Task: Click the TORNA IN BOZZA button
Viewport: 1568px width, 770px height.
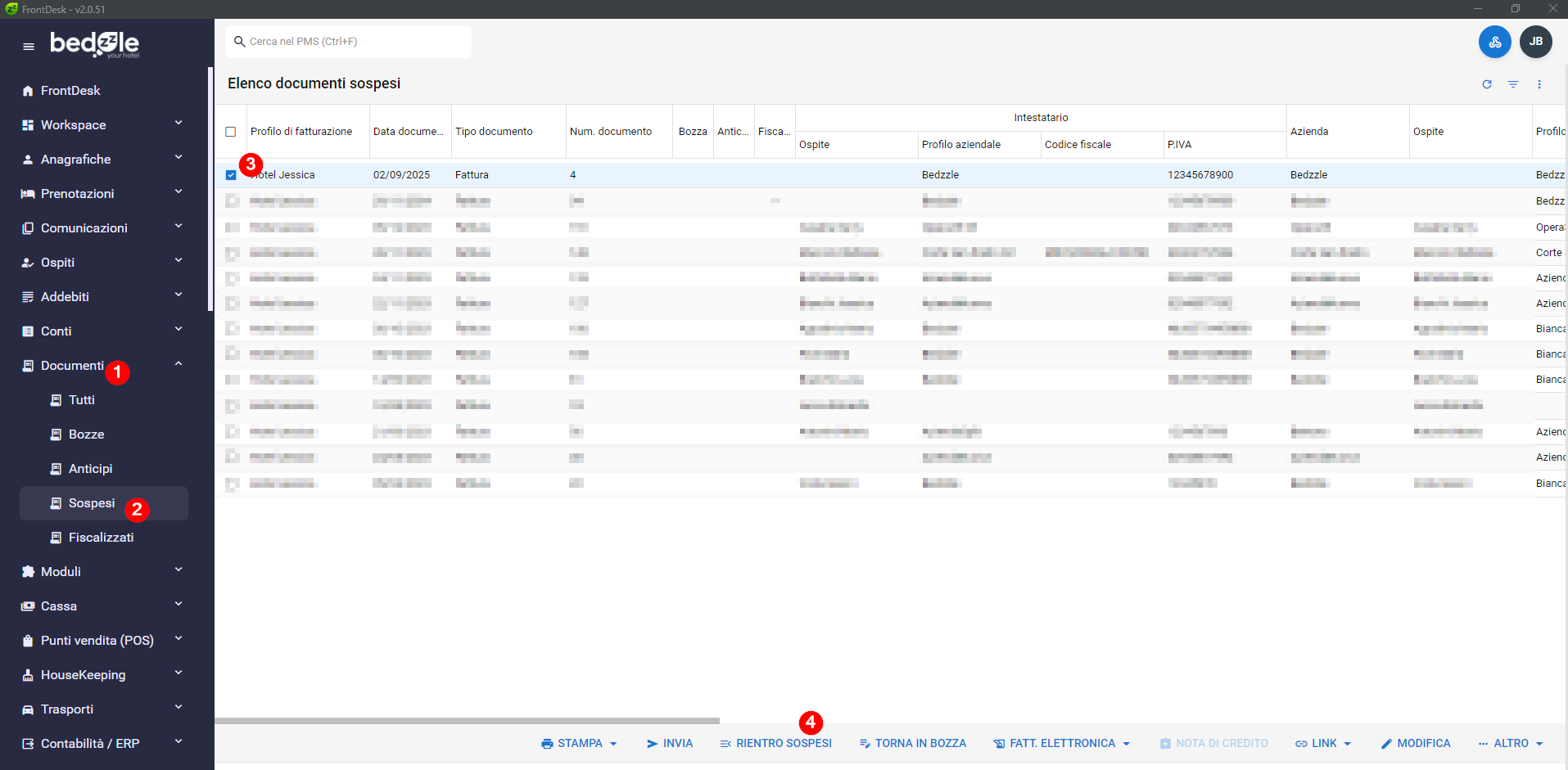Action: pyautogui.click(x=912, y=744)
